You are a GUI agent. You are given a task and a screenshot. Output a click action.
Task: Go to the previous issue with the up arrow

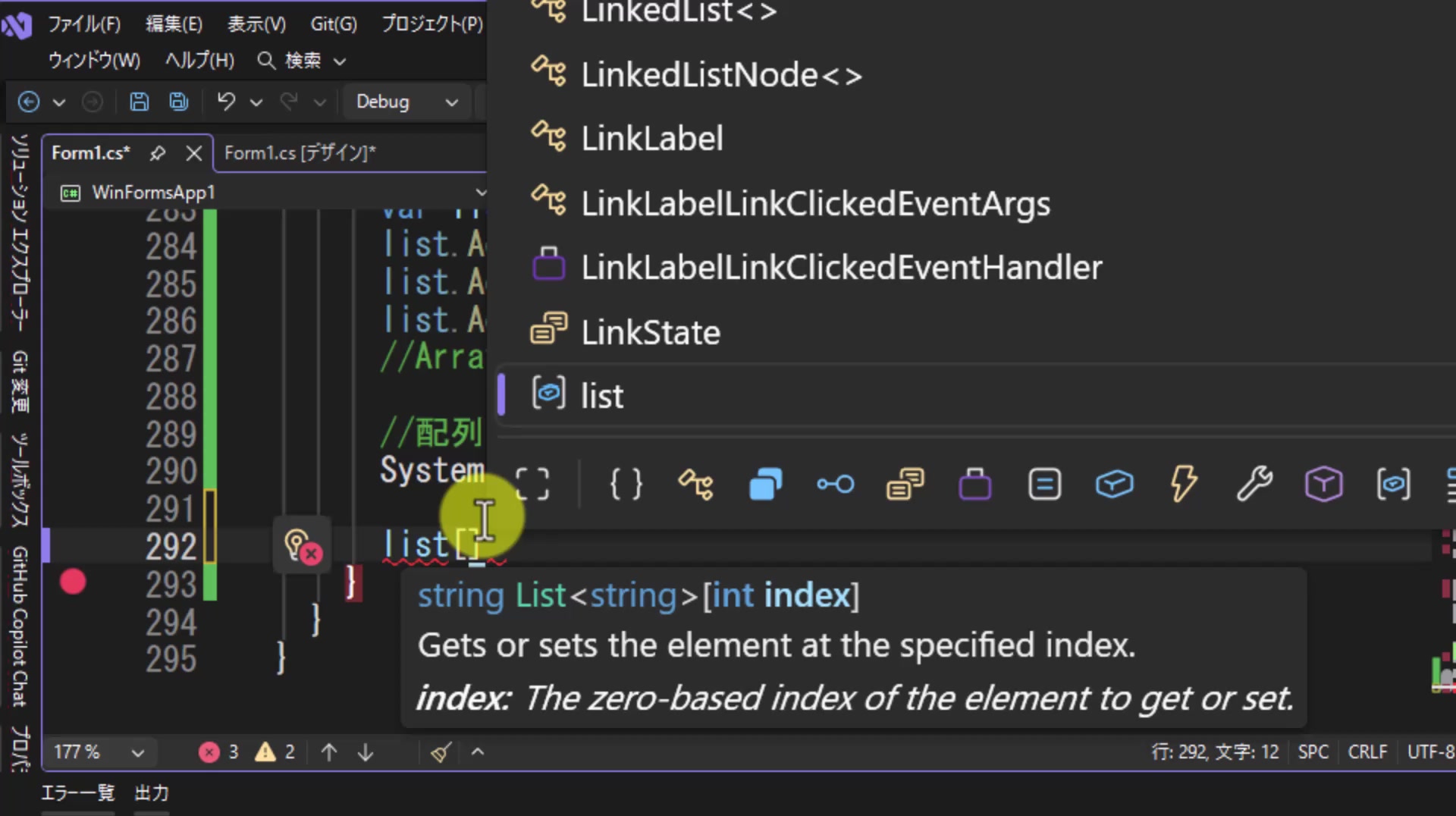329,752
